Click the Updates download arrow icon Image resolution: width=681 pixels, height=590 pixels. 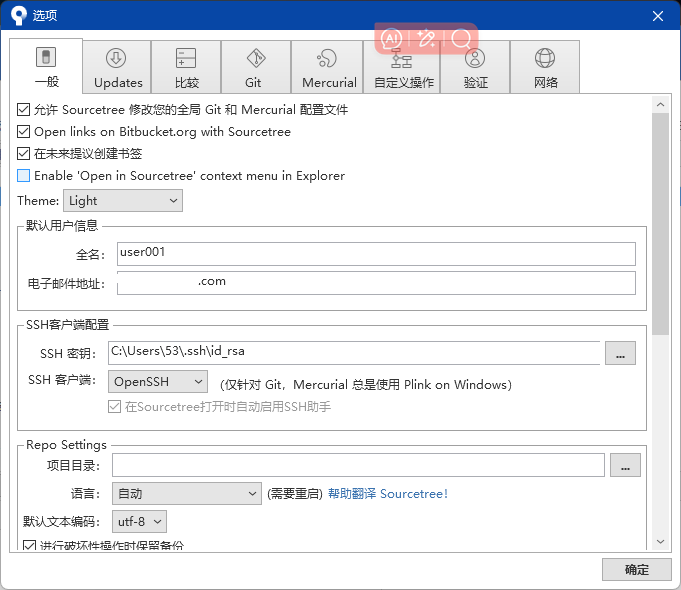point(116,58)
